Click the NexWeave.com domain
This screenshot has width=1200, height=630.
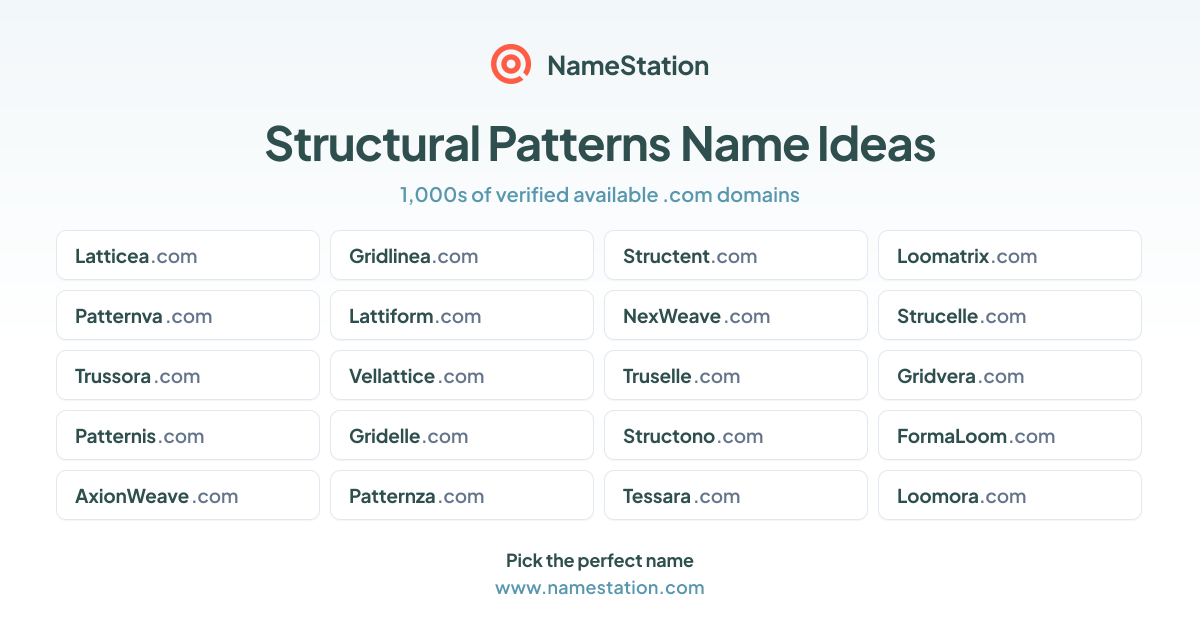click(736, 315)
